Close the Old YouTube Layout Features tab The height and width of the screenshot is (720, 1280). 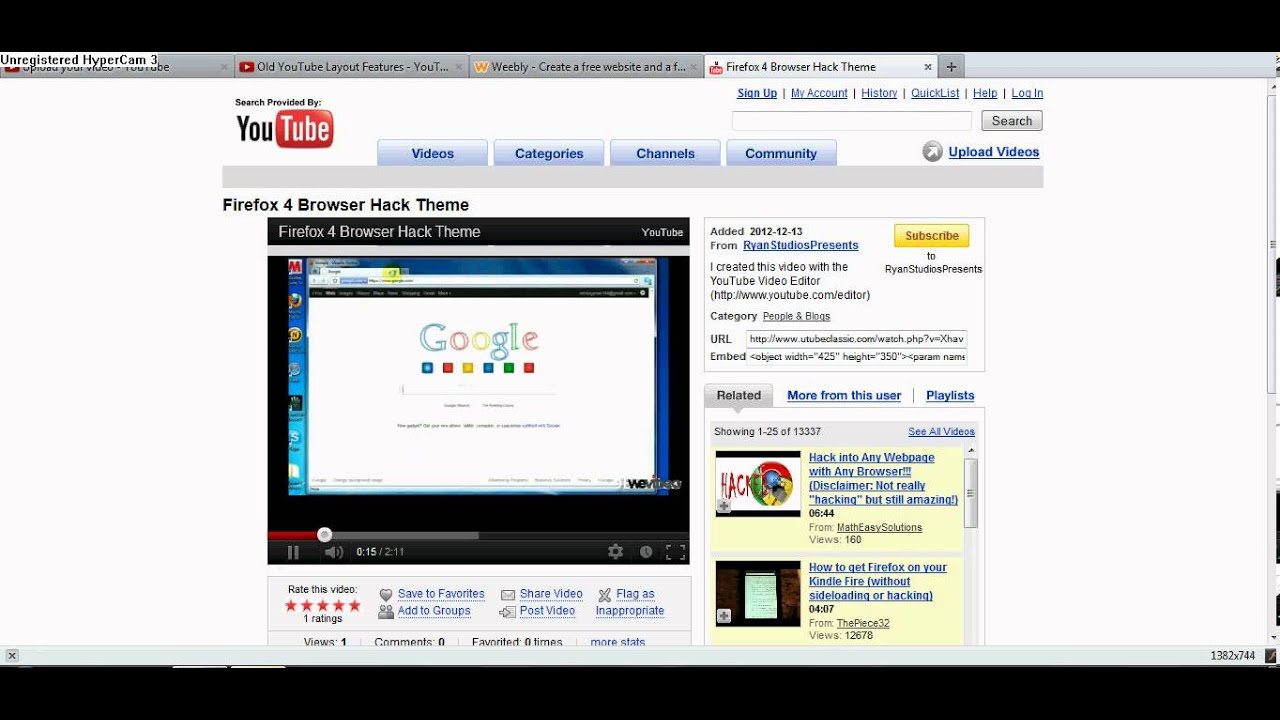(x=459, y=67)
